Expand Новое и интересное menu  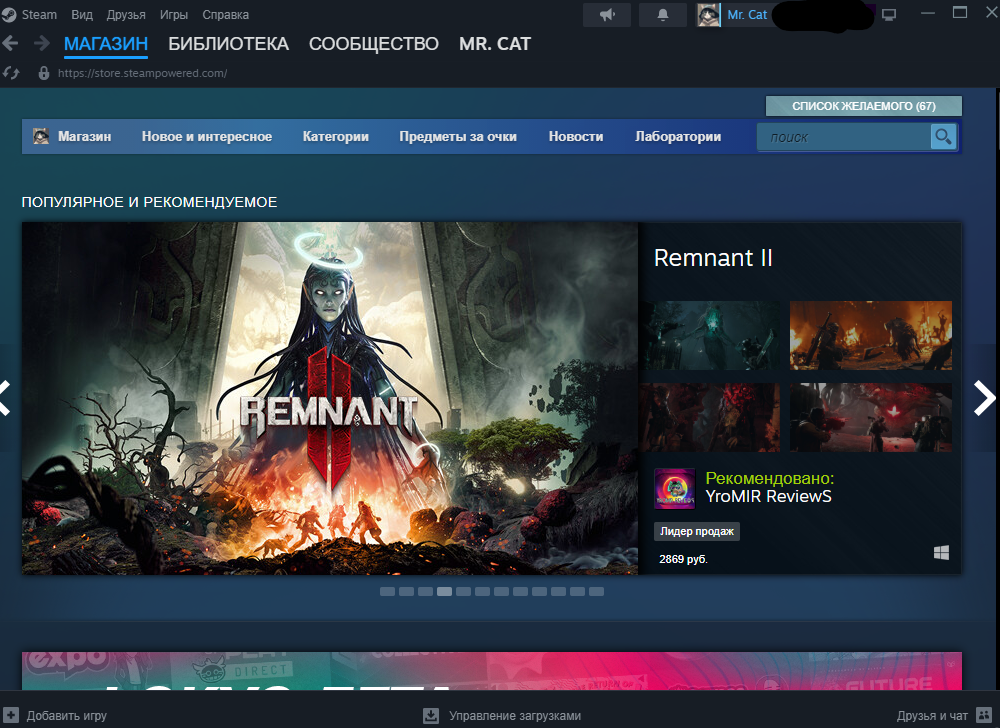[207, 136]
